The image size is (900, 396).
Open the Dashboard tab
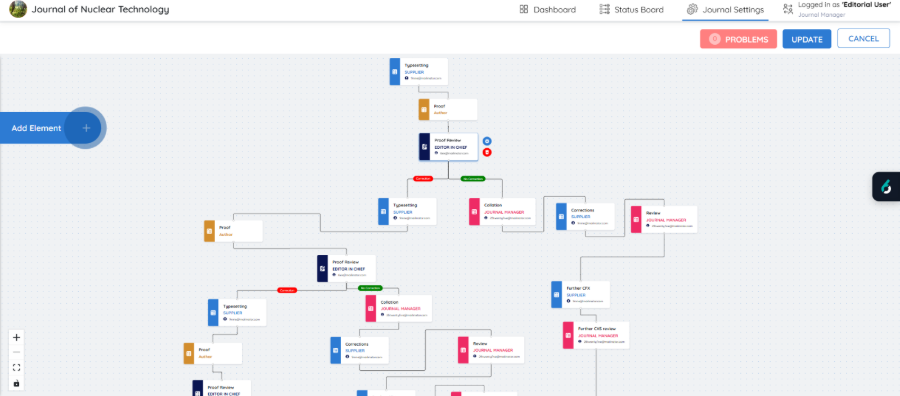(548, 10)
